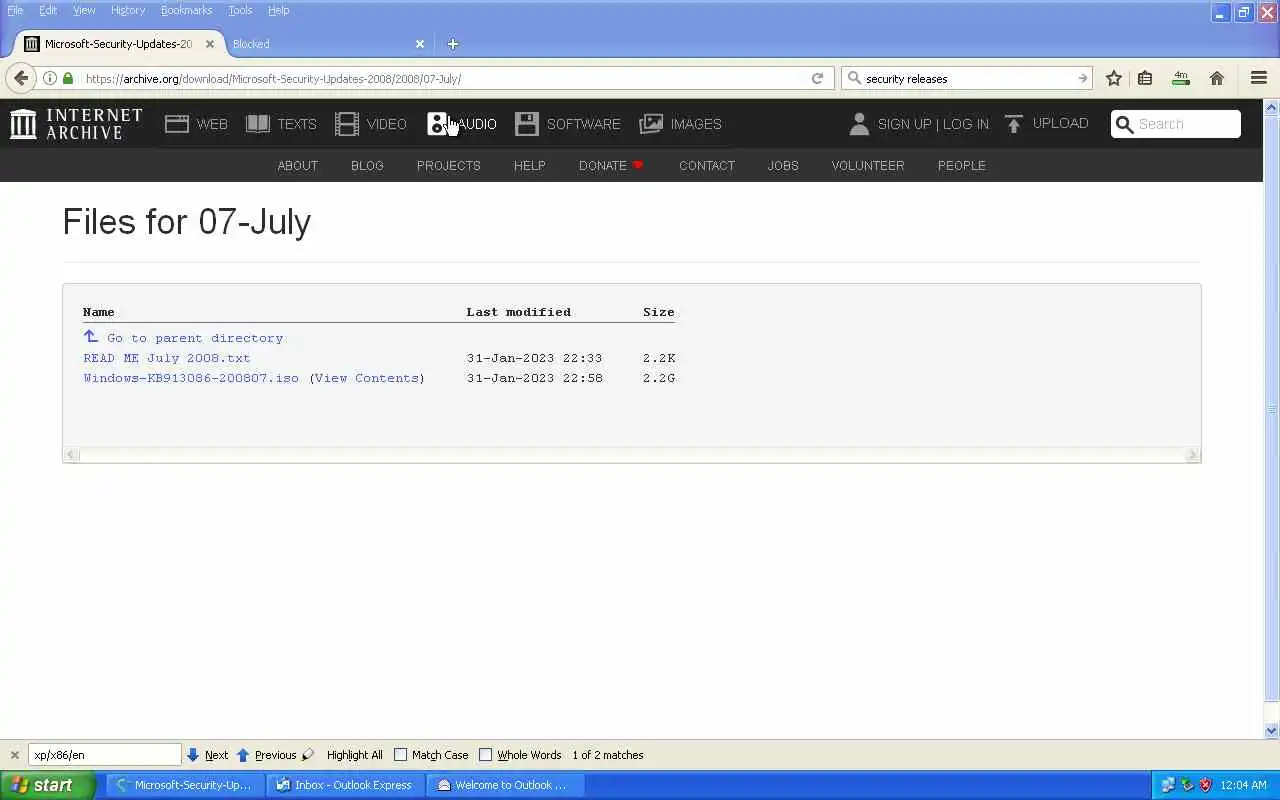This screenshot has height=800, width=1280.
Task: Switch to Welcome to Outlook taskbar item
Action: coord(507,785)
